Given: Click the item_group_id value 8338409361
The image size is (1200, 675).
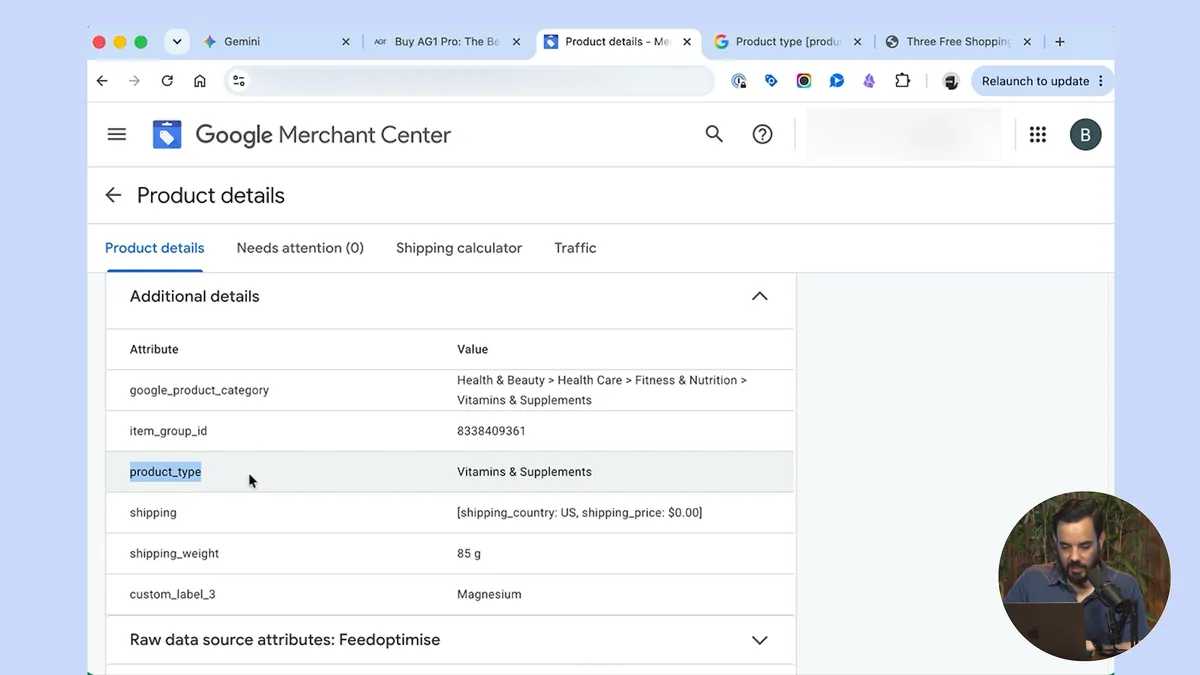Looking at the screenshot, I should pos(491,431).
